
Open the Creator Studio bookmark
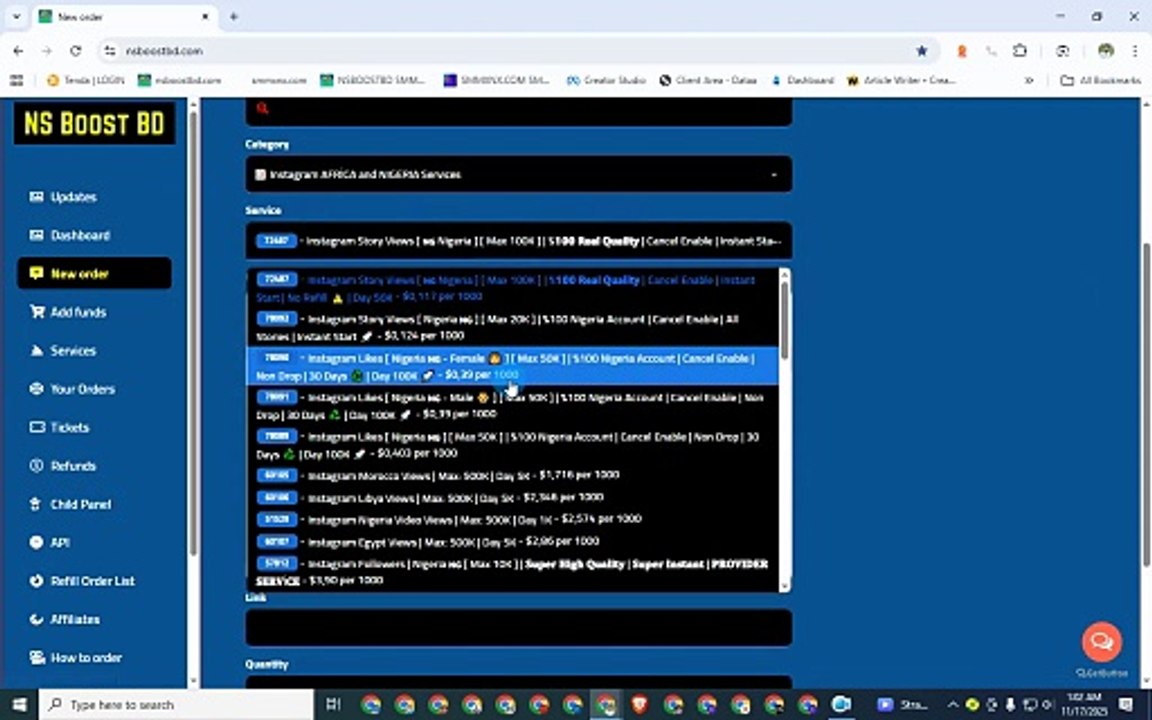coord(606,80)
